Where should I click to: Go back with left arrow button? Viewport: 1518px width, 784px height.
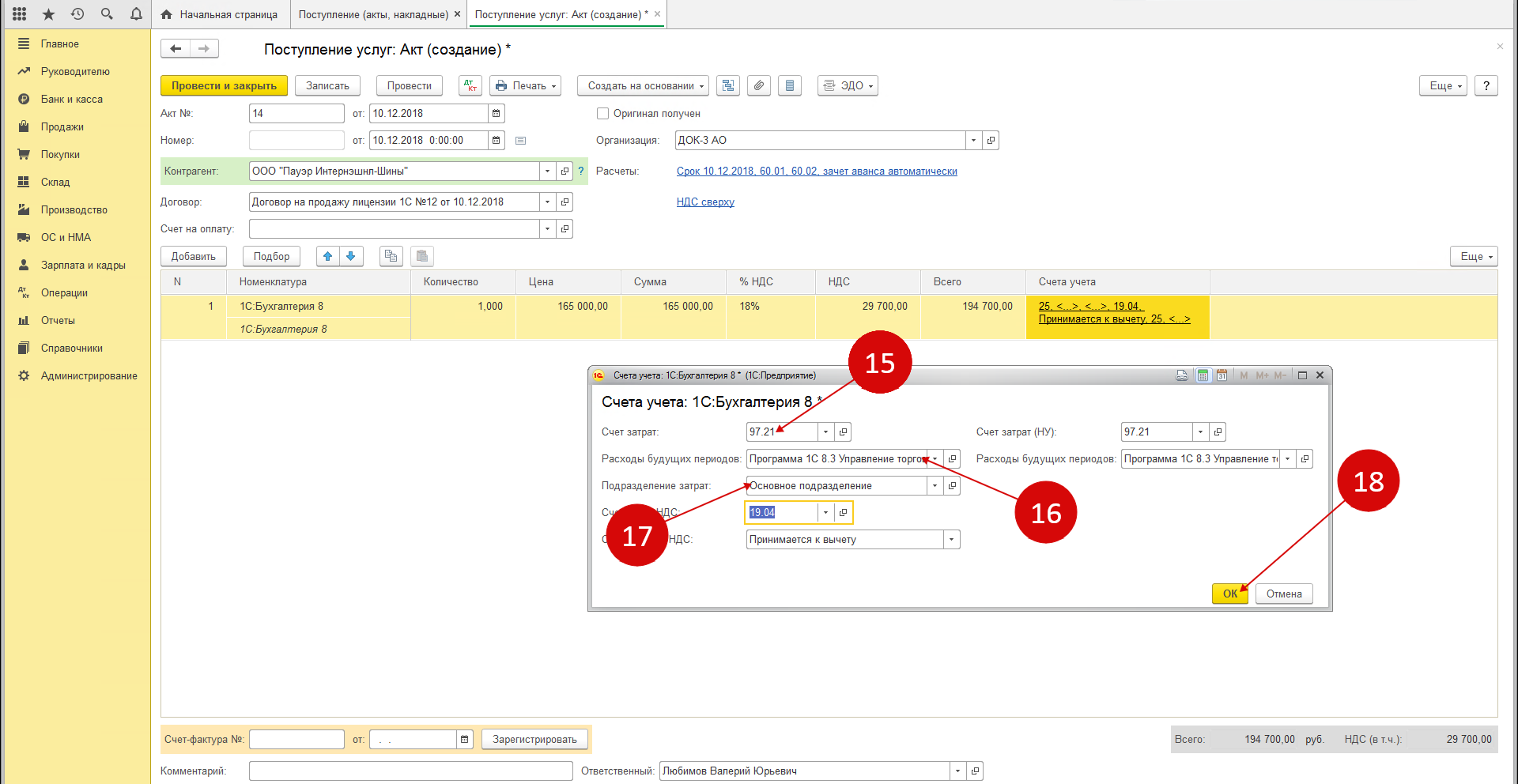(176, 49)
